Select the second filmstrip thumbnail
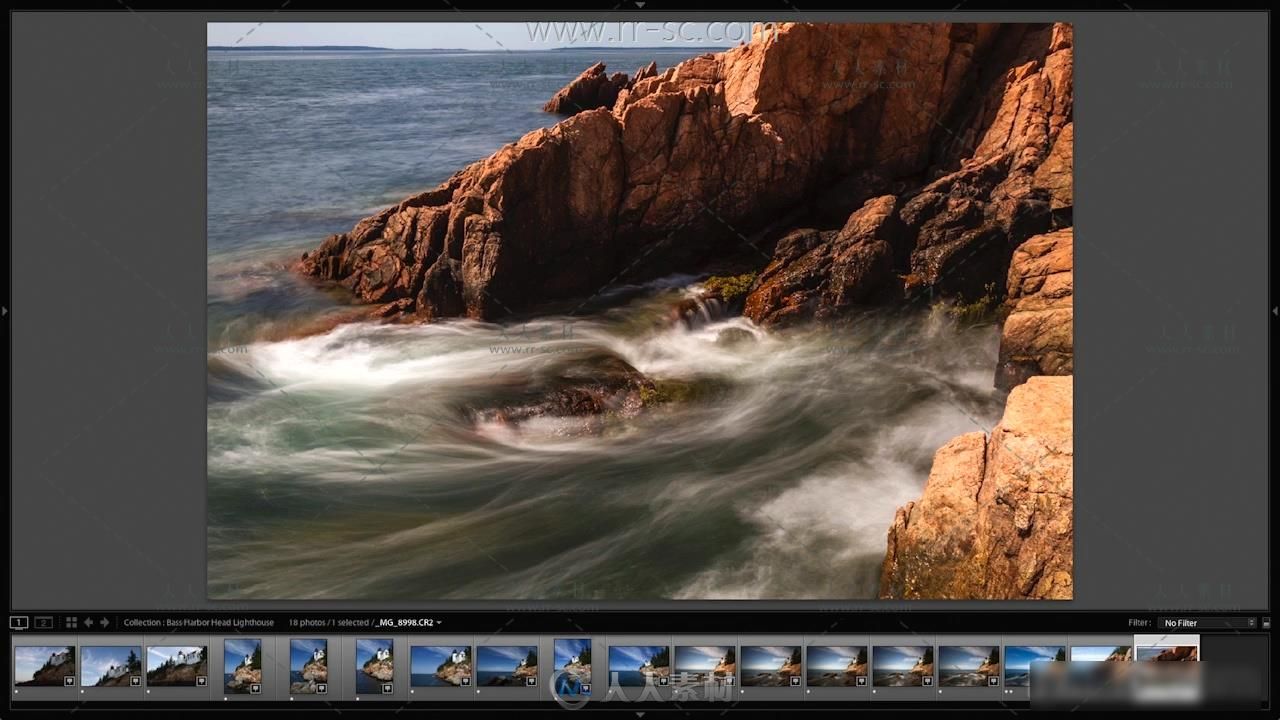The image size is (1280, 720). coord(110,665)
